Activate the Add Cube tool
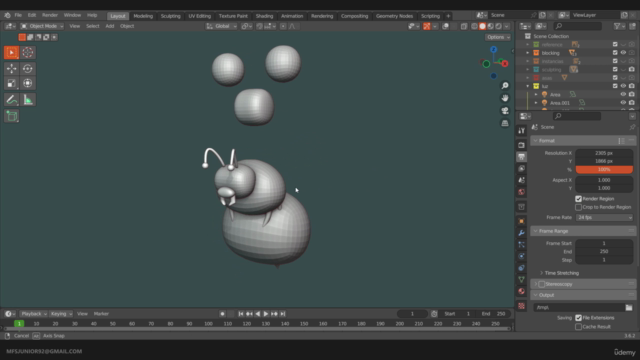This screenshot has height=360, width=640. pyautogui.click(x=11, y=116)
